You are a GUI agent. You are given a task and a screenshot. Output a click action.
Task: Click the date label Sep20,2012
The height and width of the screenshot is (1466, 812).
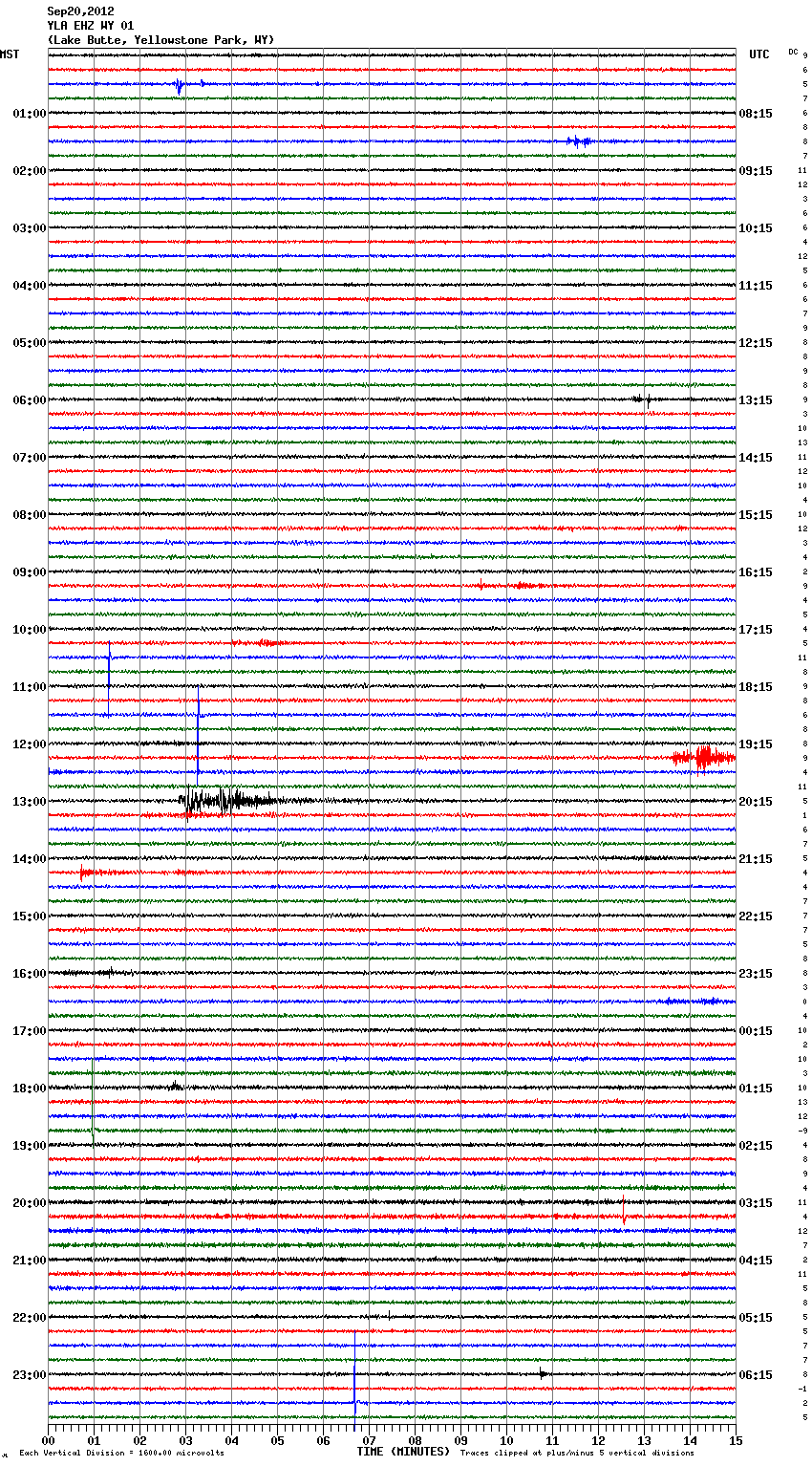pyautogui.click(x=80, y=12)
